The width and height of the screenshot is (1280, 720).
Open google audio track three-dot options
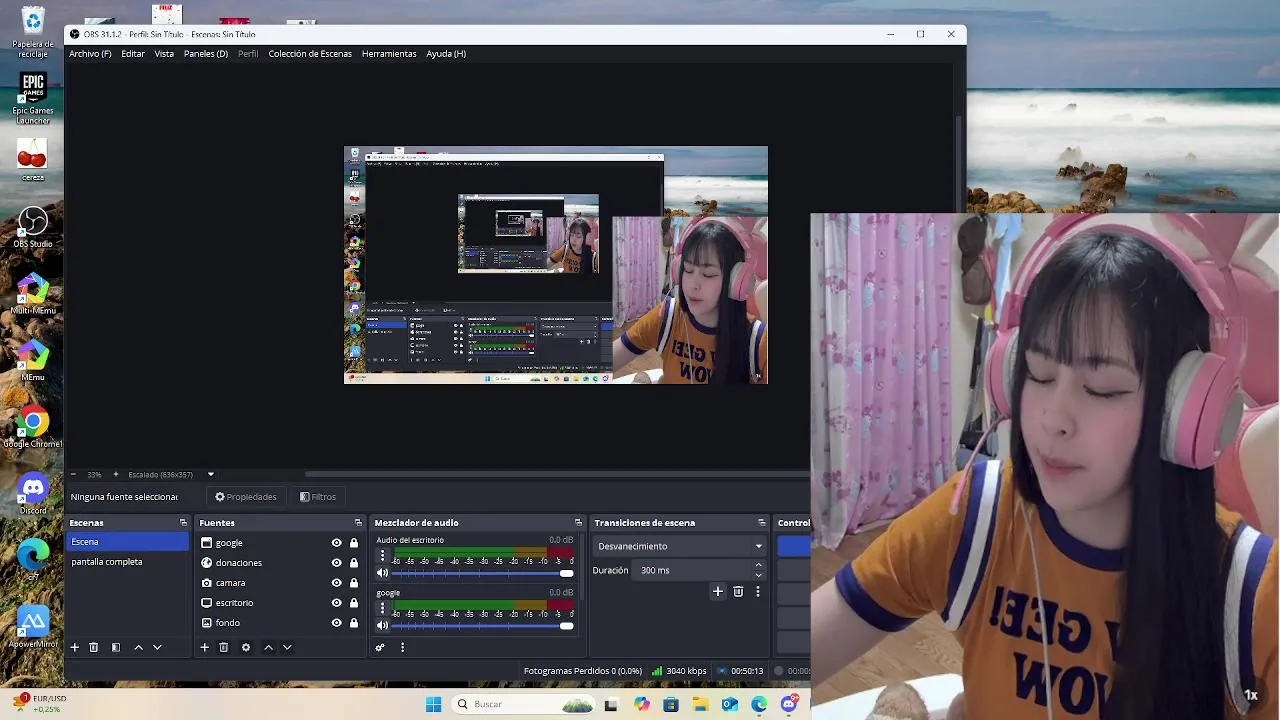pyautogui.click(x=382, y=608)
